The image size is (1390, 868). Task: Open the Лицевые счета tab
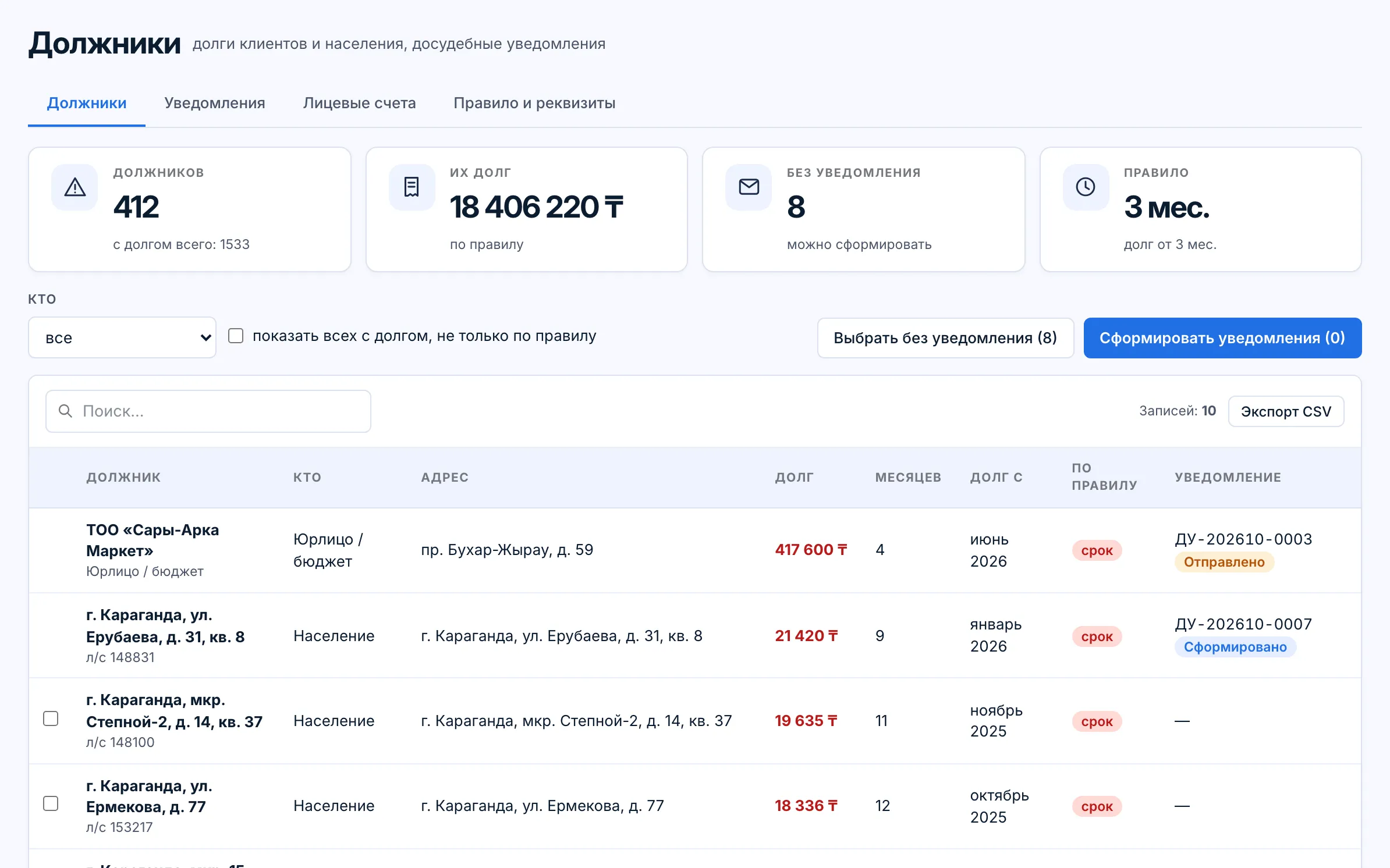point(360,103)
